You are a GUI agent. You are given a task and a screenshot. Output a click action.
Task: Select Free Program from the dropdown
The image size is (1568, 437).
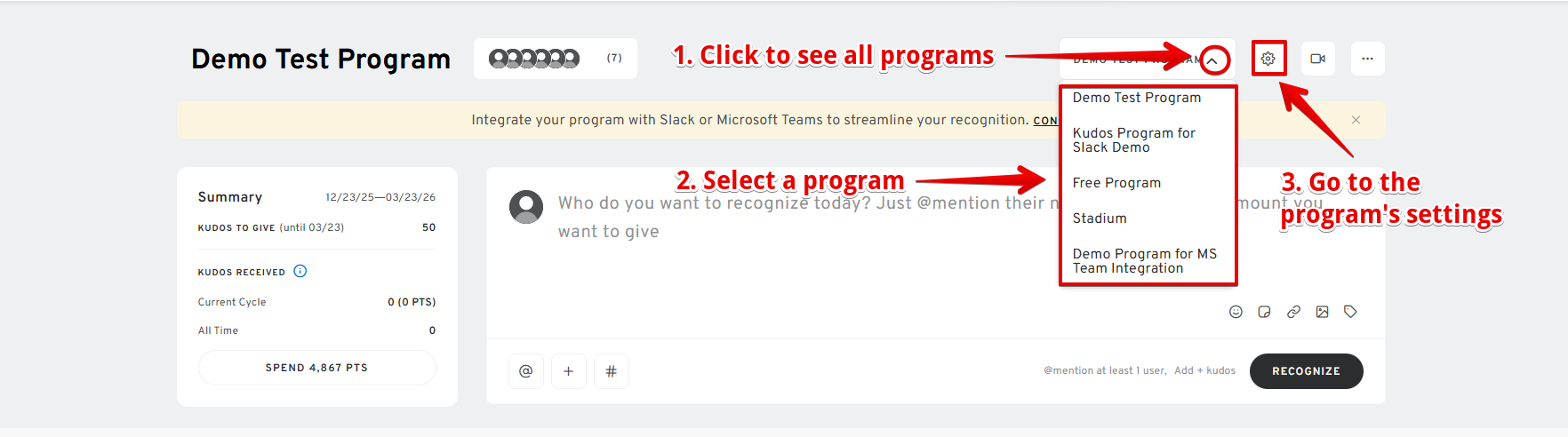tap(1116, 183)
